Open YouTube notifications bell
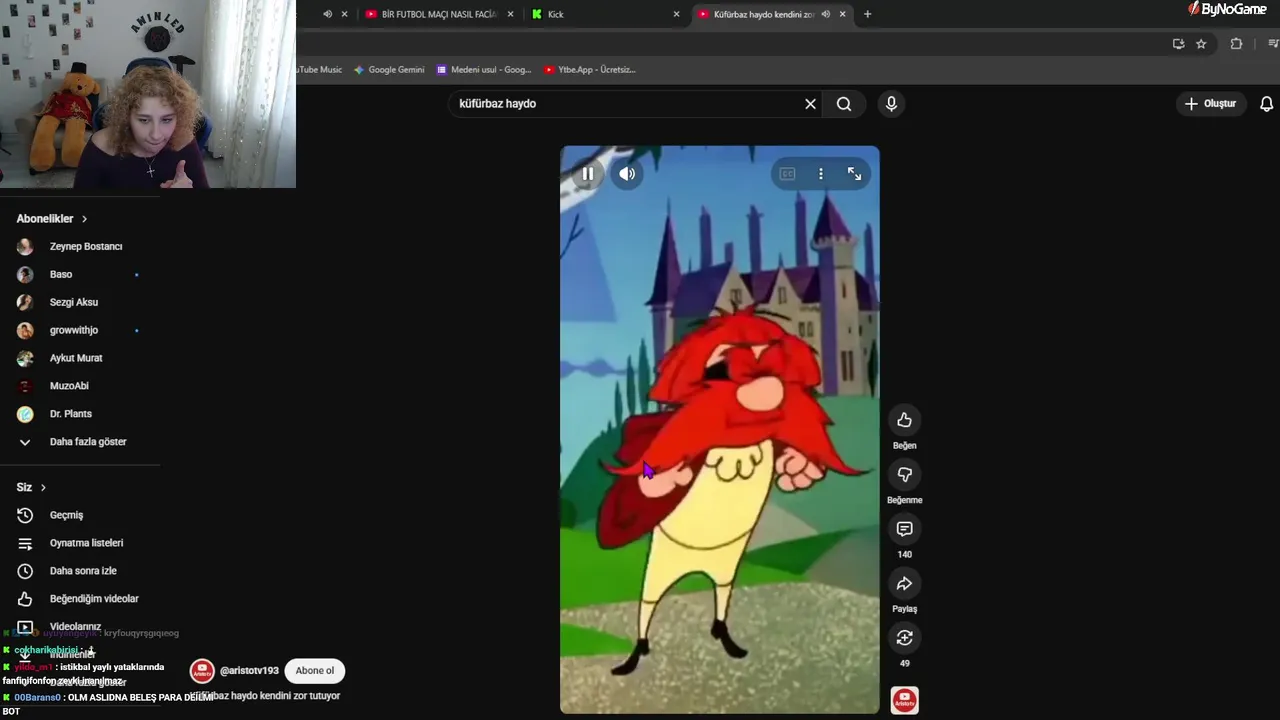The height and width of the screenshot is (720, 1280). (x=1266, y=104)
